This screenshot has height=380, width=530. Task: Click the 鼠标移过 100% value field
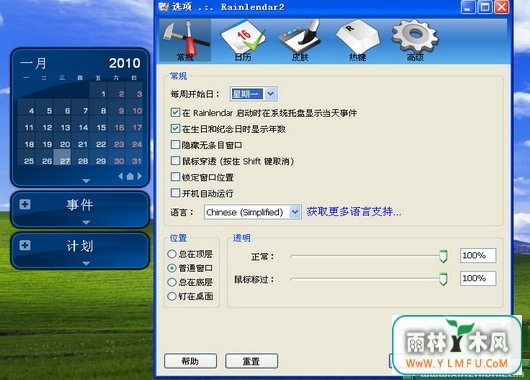pyautogui.click(x=478, y=278)
